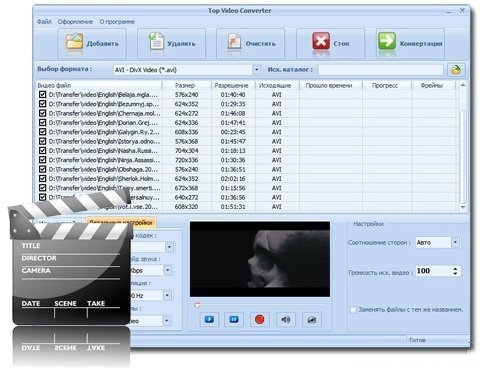Sort by Исходящие column header
Viewport: 480px width, 371px height.
[x=277, y=85]
